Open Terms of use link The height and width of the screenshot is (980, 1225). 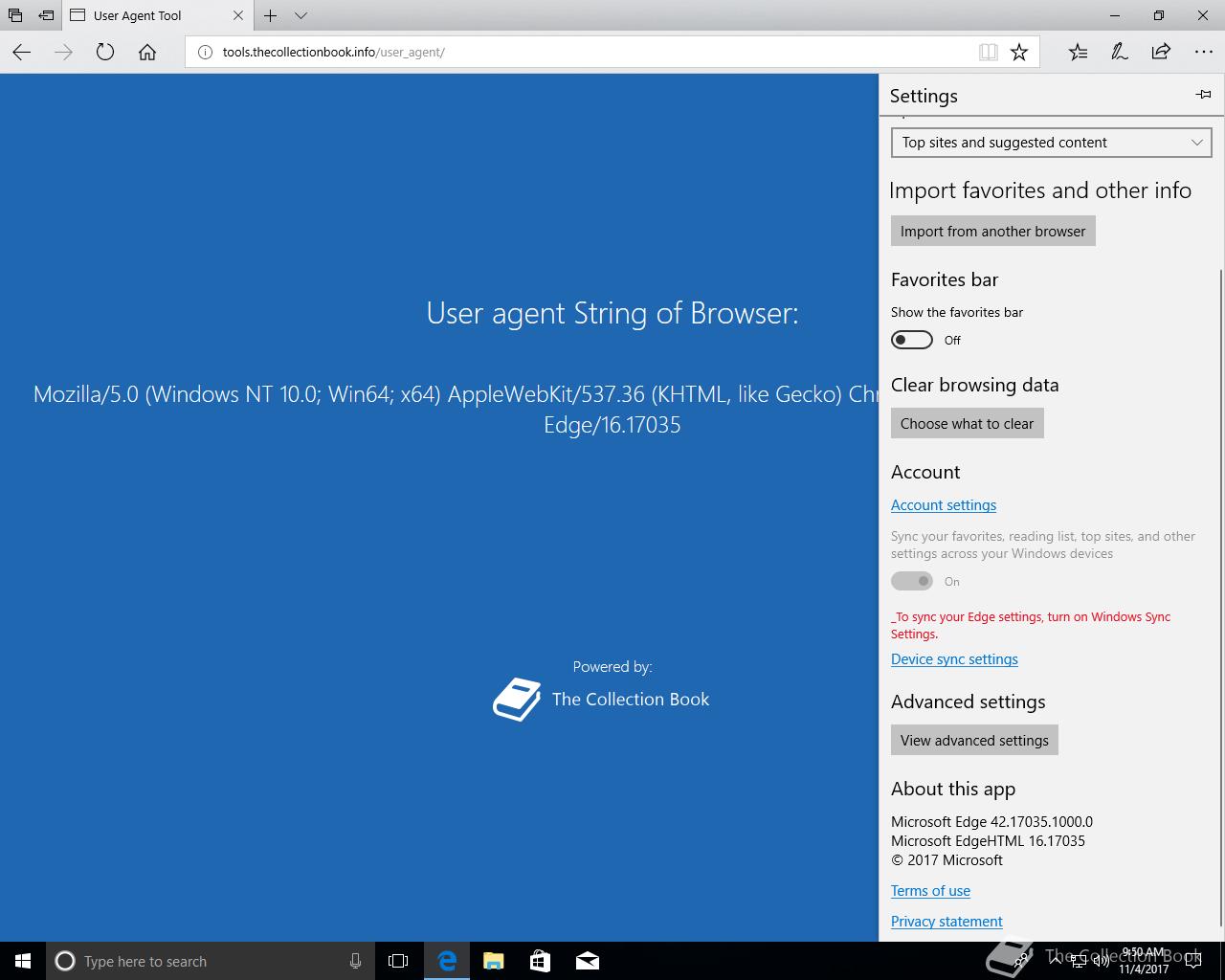point(930,891)
